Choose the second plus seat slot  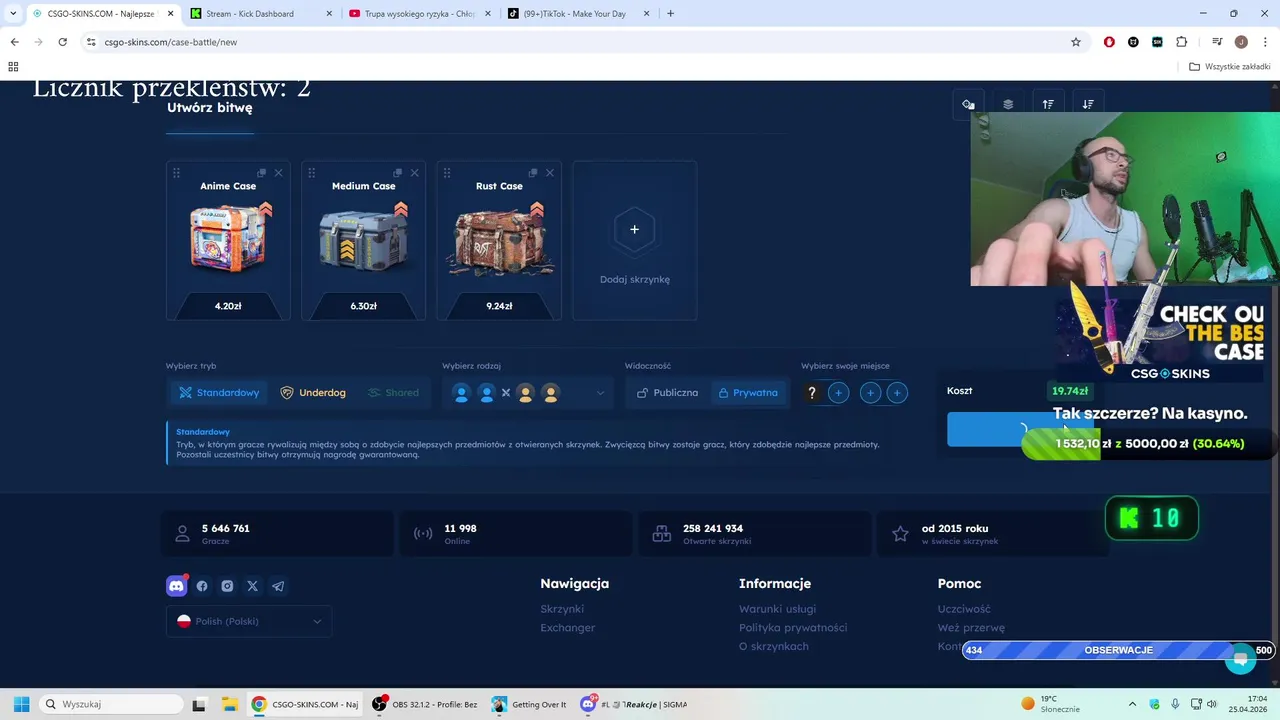pos(870,393)
